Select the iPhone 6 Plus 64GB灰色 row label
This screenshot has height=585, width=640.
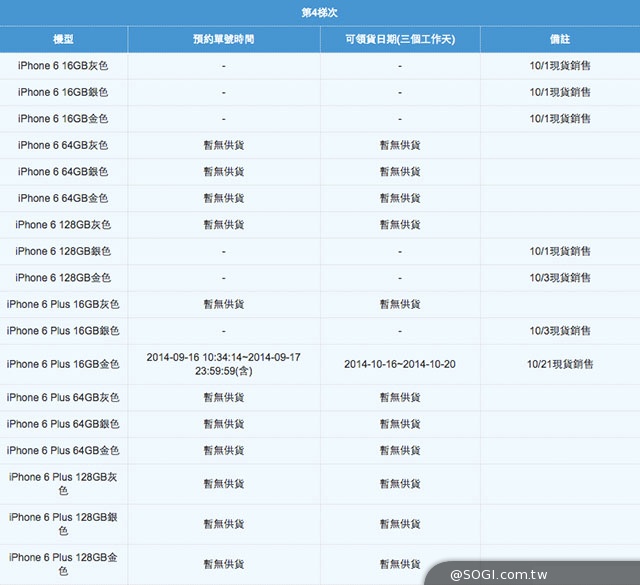point(63,398)
